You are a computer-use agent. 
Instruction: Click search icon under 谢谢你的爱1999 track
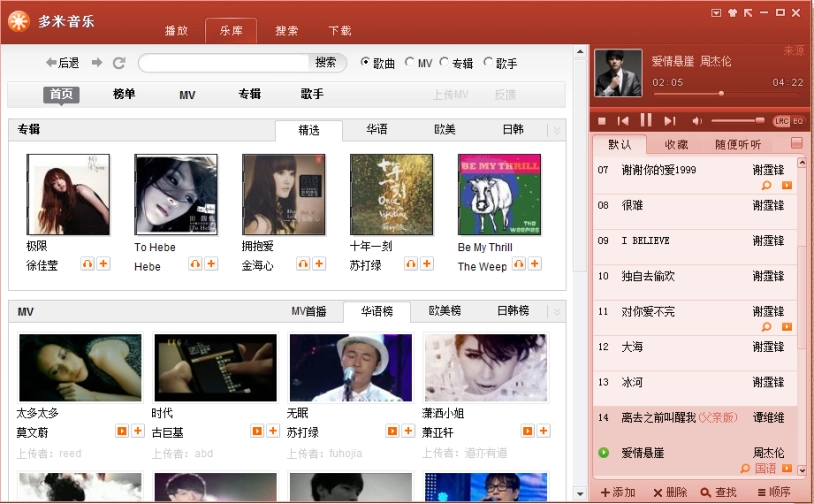(766, 185)
